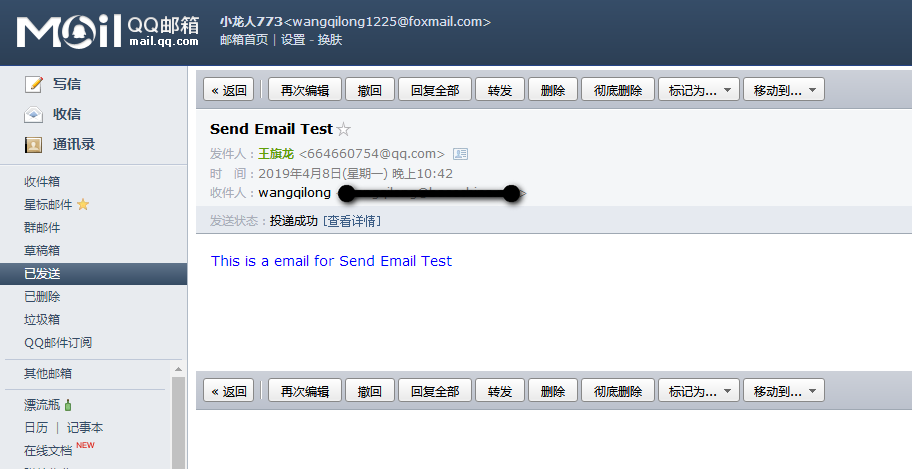
Task: Expand the top 标记为... dropdown
Action: [699, 90]
